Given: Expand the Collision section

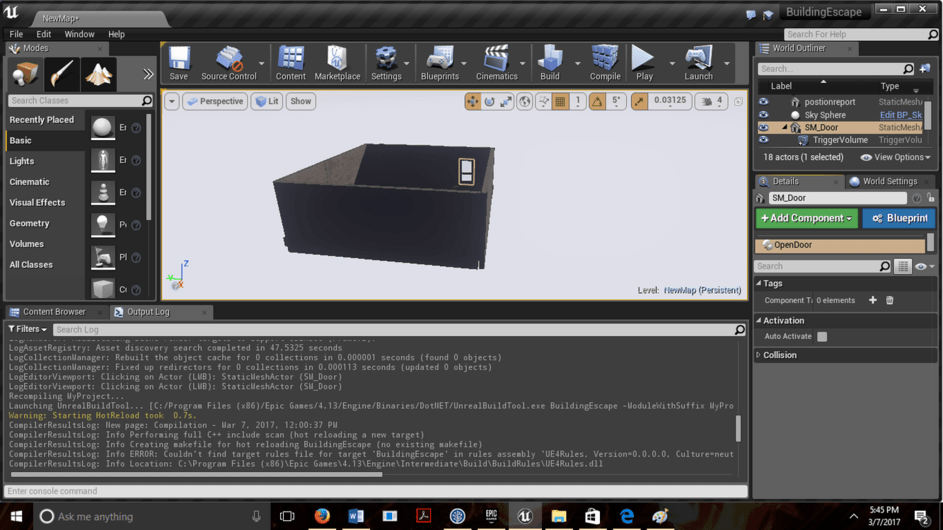Looking at the screenshot, I should point(758,355).
